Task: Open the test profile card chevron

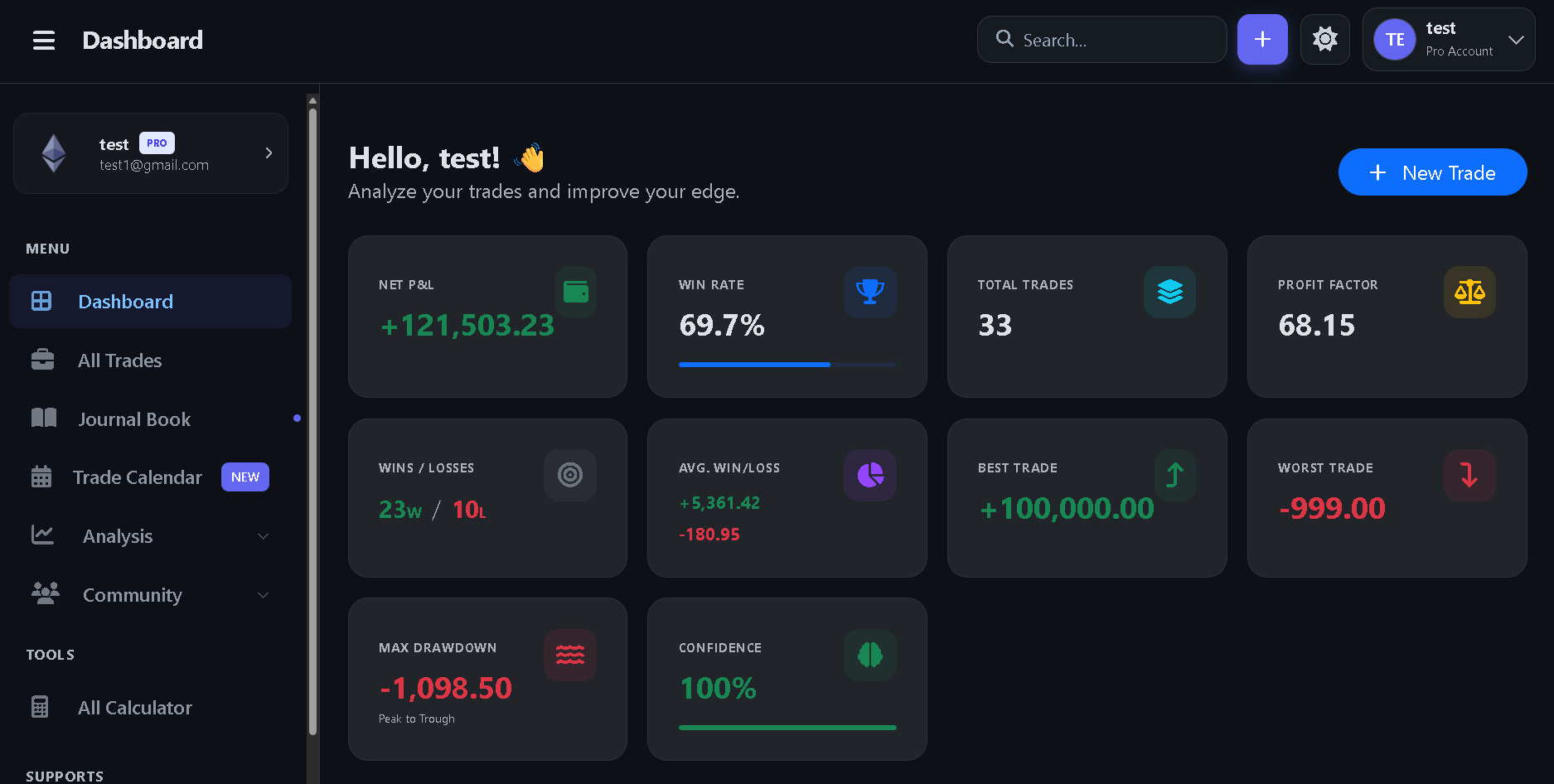Action: [x=269, y=153]
